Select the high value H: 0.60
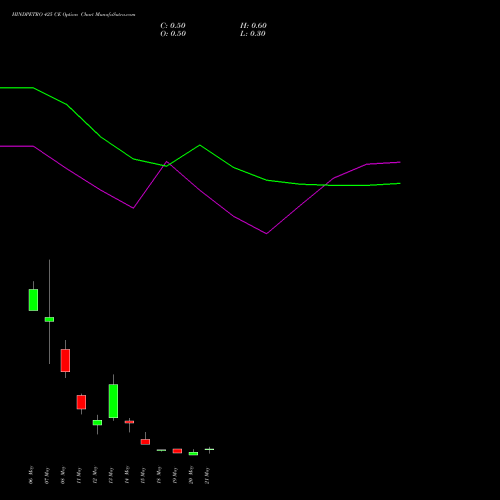 [x=253, y=26]
